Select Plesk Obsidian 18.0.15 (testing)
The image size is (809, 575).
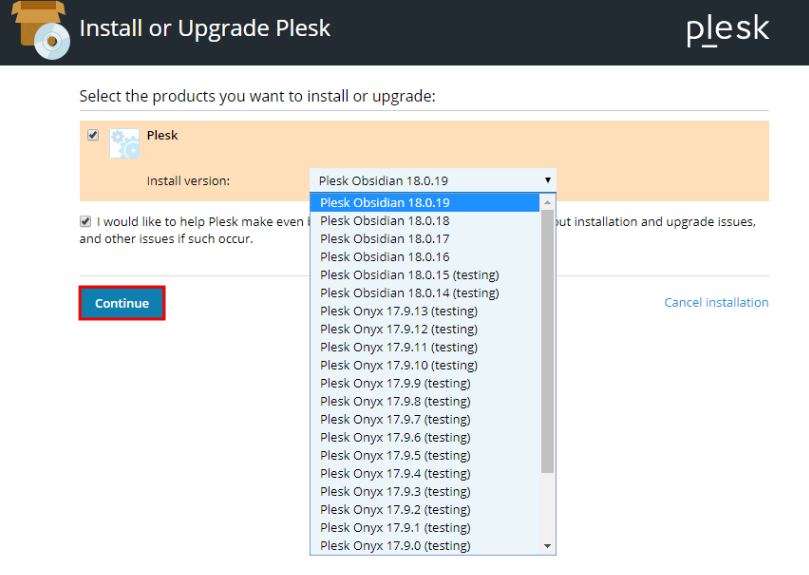pyautogui.click(x=425, y=275)
